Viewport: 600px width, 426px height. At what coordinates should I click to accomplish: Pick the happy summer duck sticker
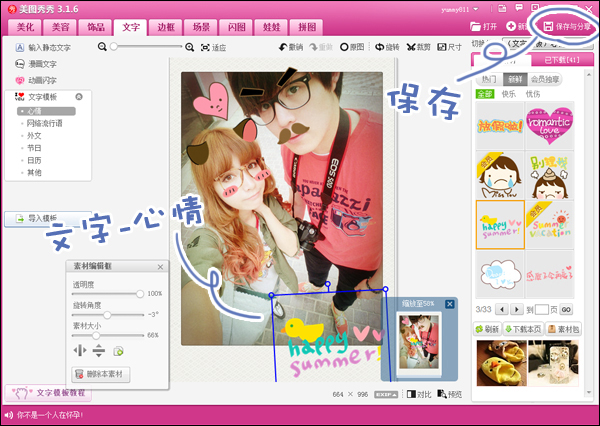pyautogui.click(x=500, y=224)
